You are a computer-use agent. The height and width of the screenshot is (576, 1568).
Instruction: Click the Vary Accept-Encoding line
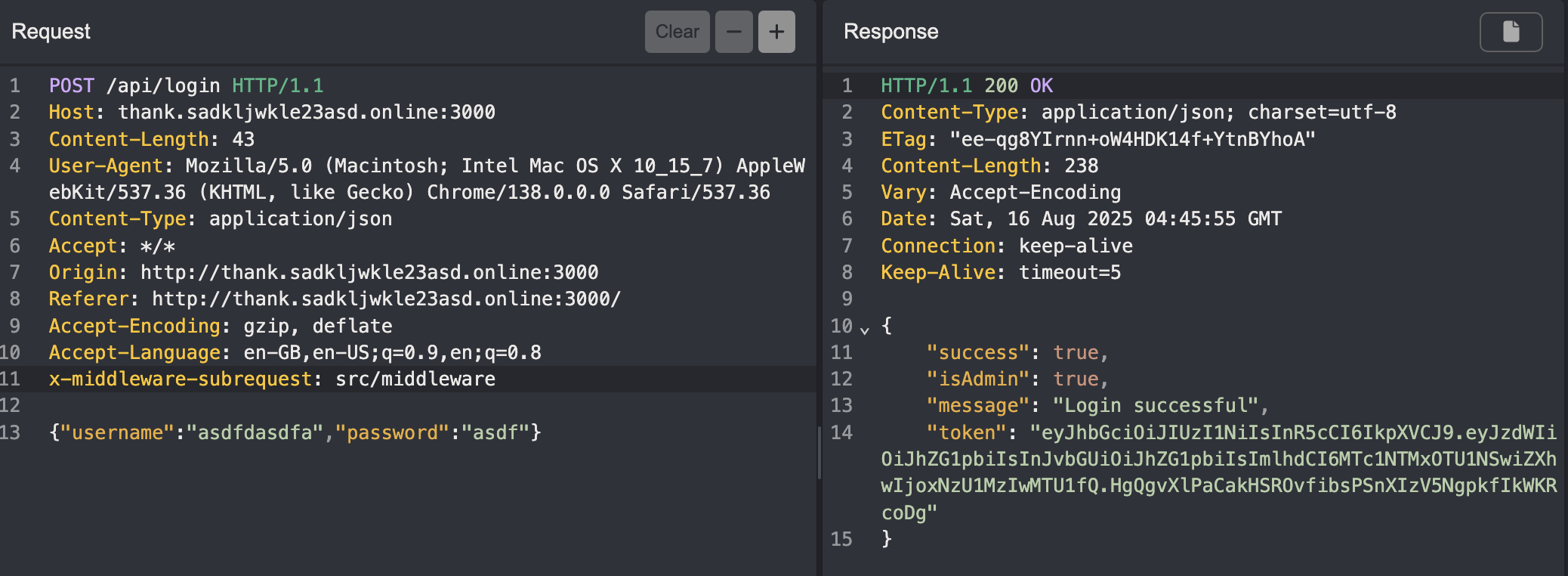tap(1002, 193)
